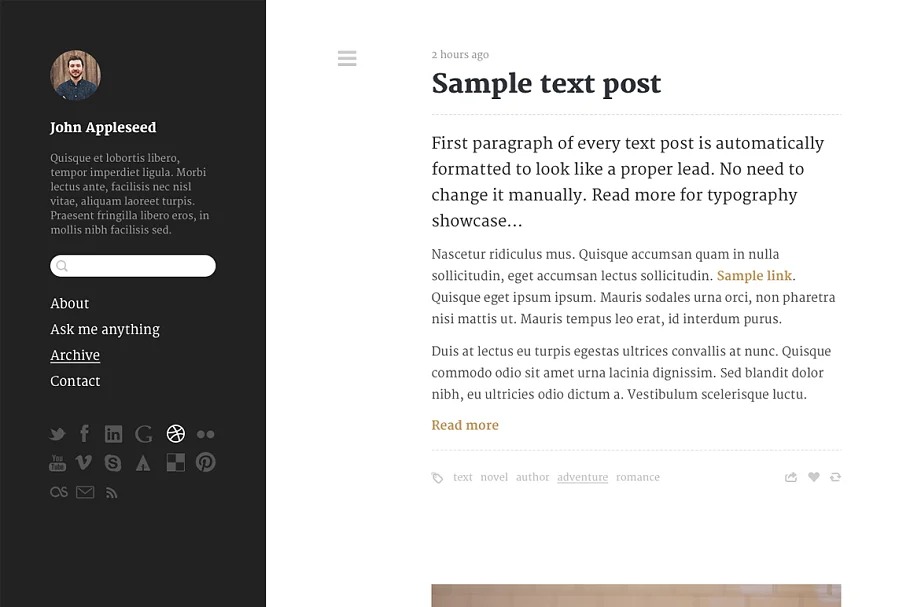Open the YouTube channel icon
Screen dimensions: 910x607
(58, 463)
